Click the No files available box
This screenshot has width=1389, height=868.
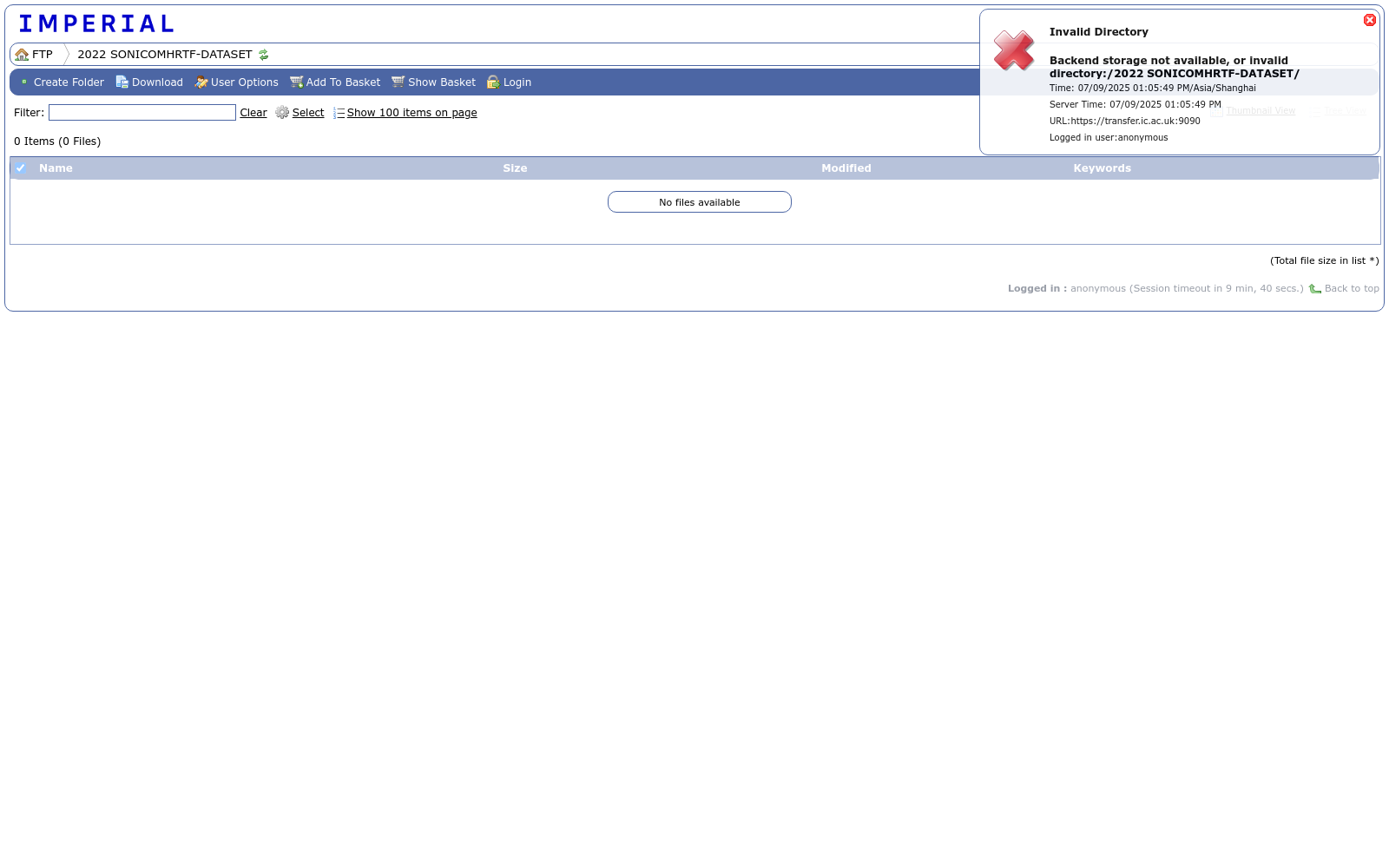click(700, 202)
